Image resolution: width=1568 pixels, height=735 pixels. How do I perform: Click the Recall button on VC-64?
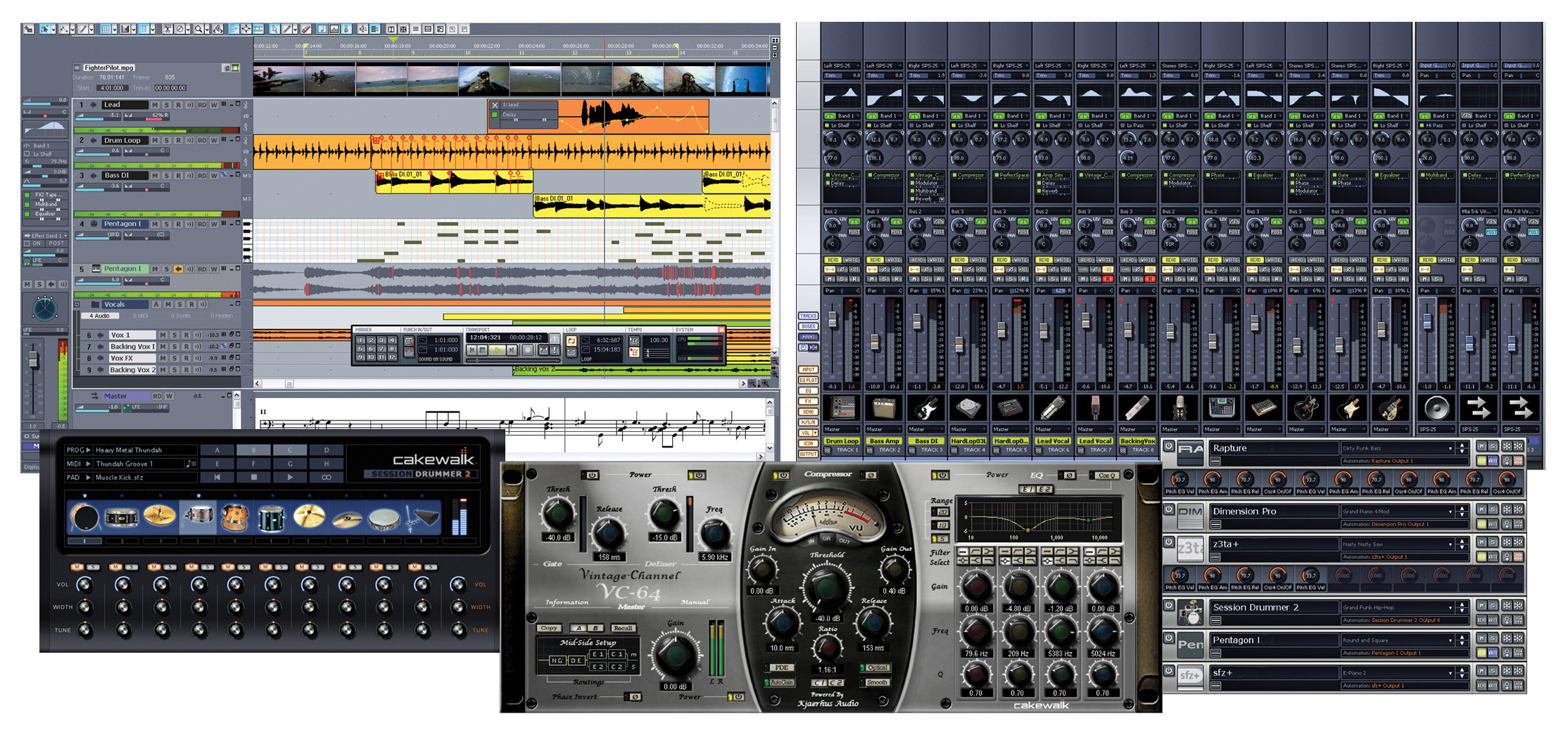(623, 628)
